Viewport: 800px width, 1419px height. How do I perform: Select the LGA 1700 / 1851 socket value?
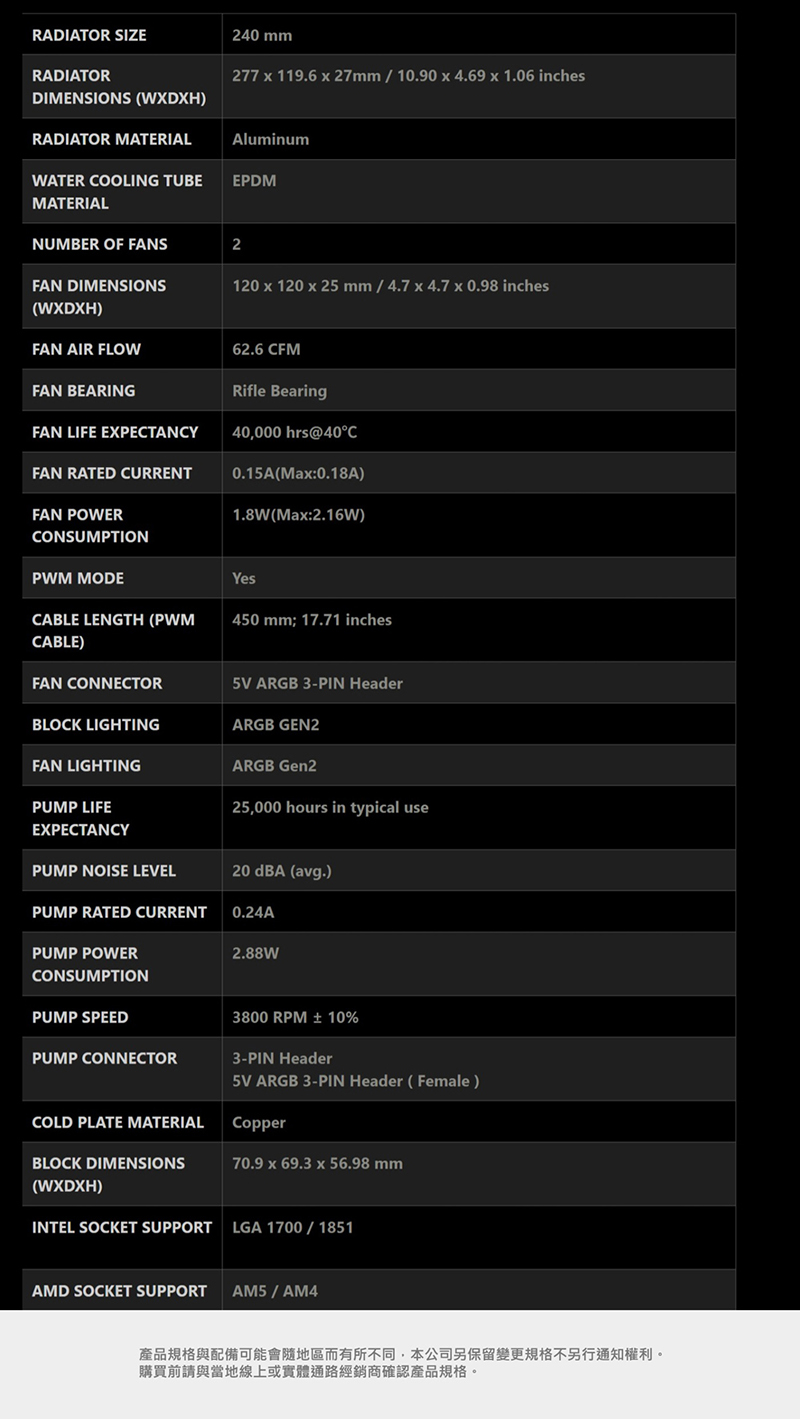292,1227
